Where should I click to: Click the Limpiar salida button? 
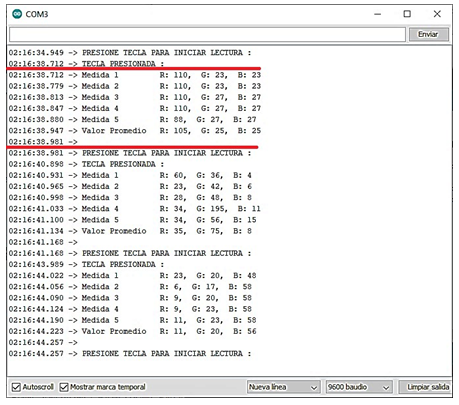point(428,387)
